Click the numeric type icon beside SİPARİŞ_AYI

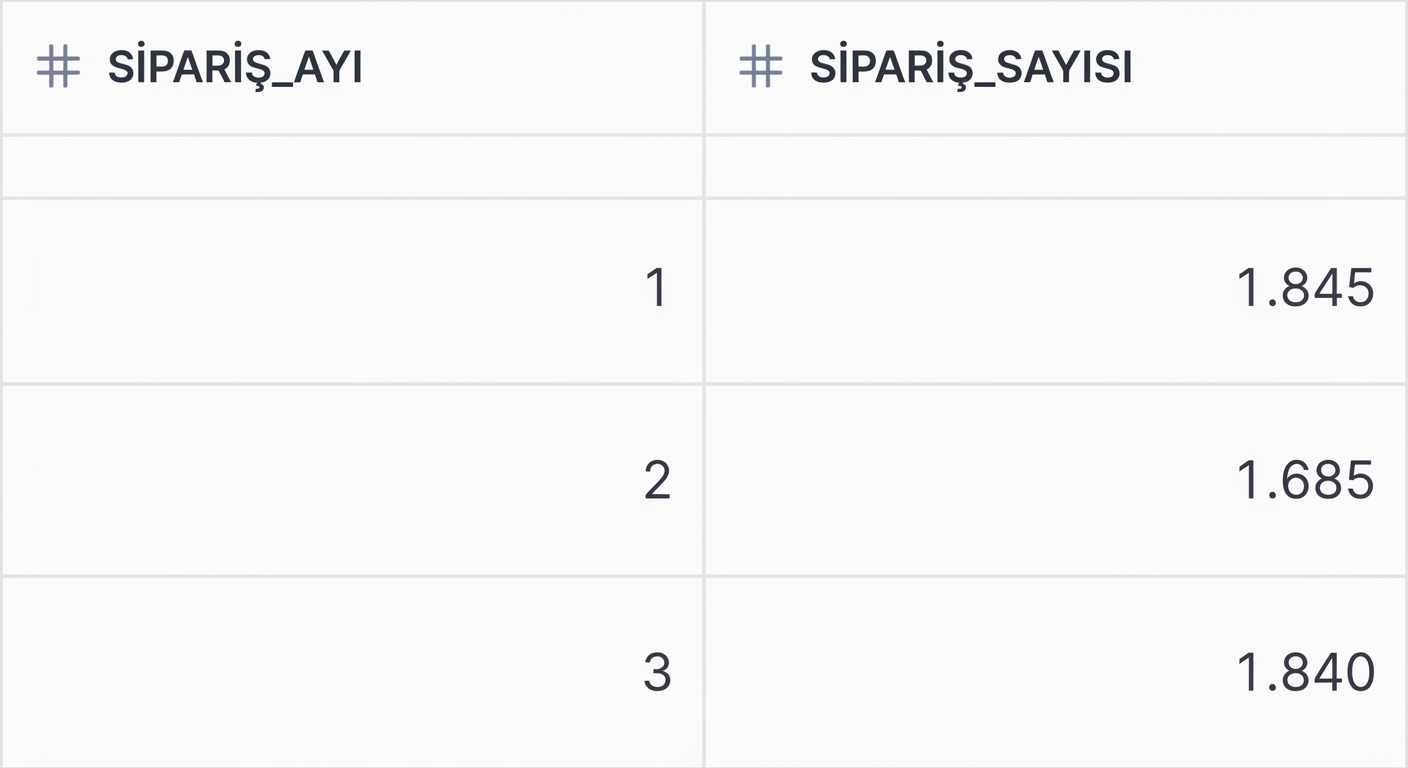pos(58,66)
